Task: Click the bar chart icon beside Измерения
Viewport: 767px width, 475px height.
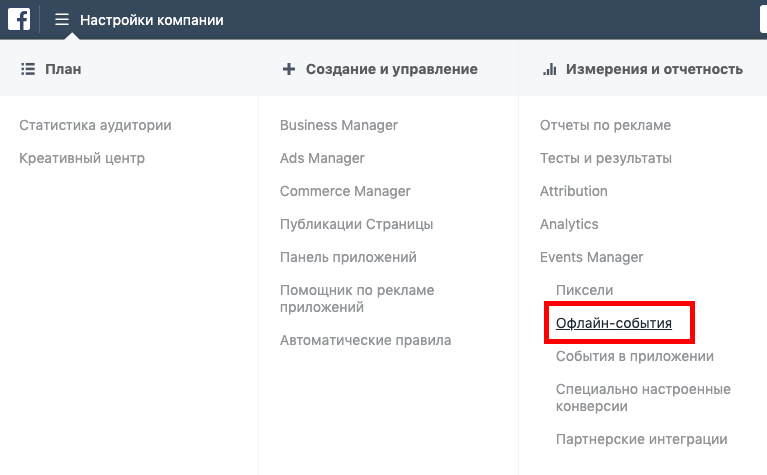Action: pyautogui.click(x=550, y=69)
